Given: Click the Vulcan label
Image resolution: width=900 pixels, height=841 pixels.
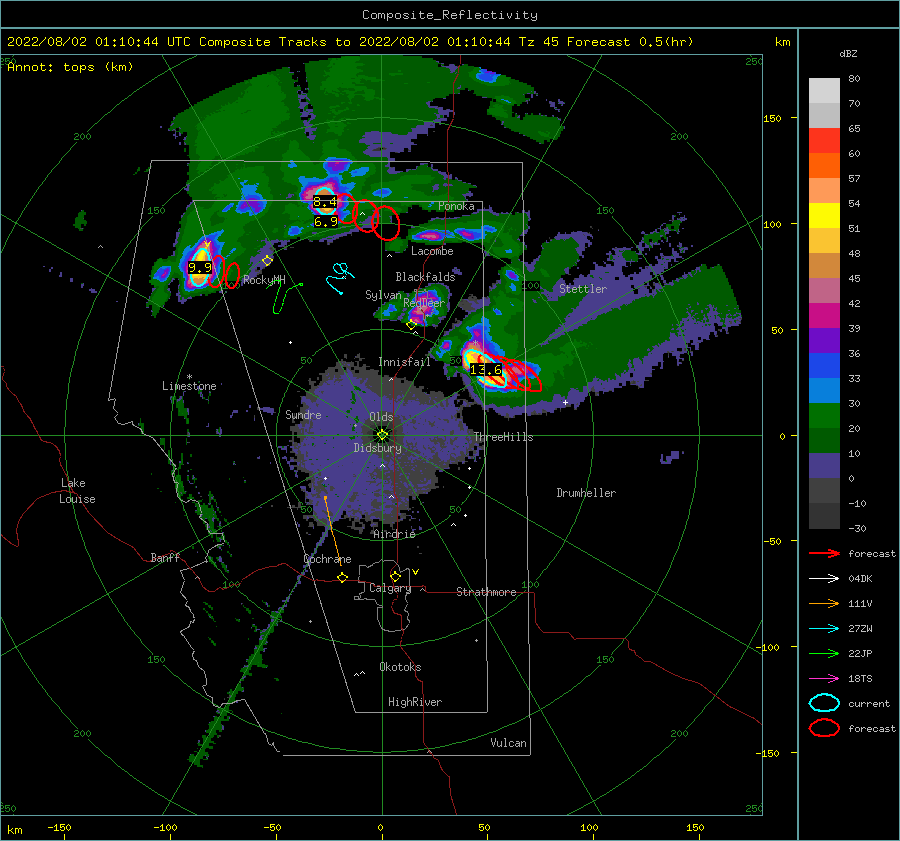Looking at the screenshot, I should [509, 743].
